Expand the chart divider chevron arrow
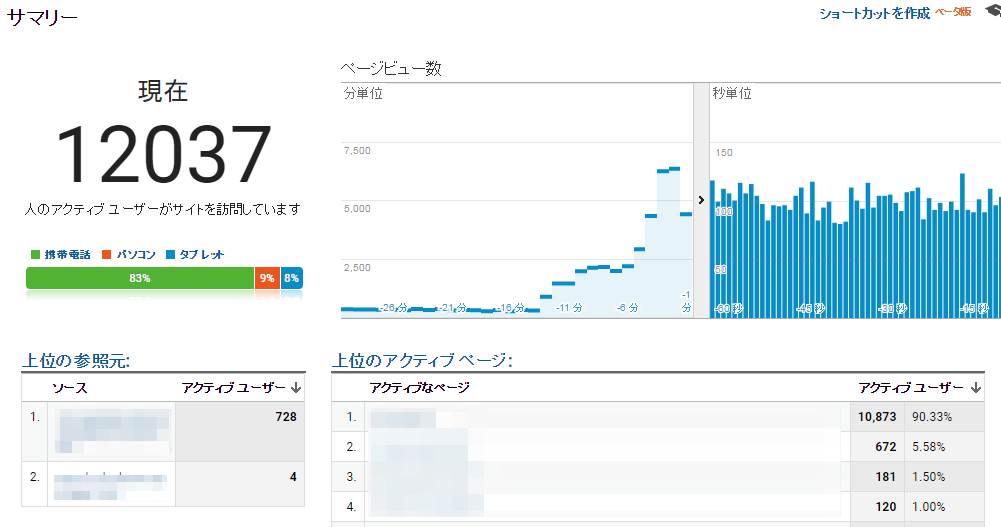 point(701,200)
